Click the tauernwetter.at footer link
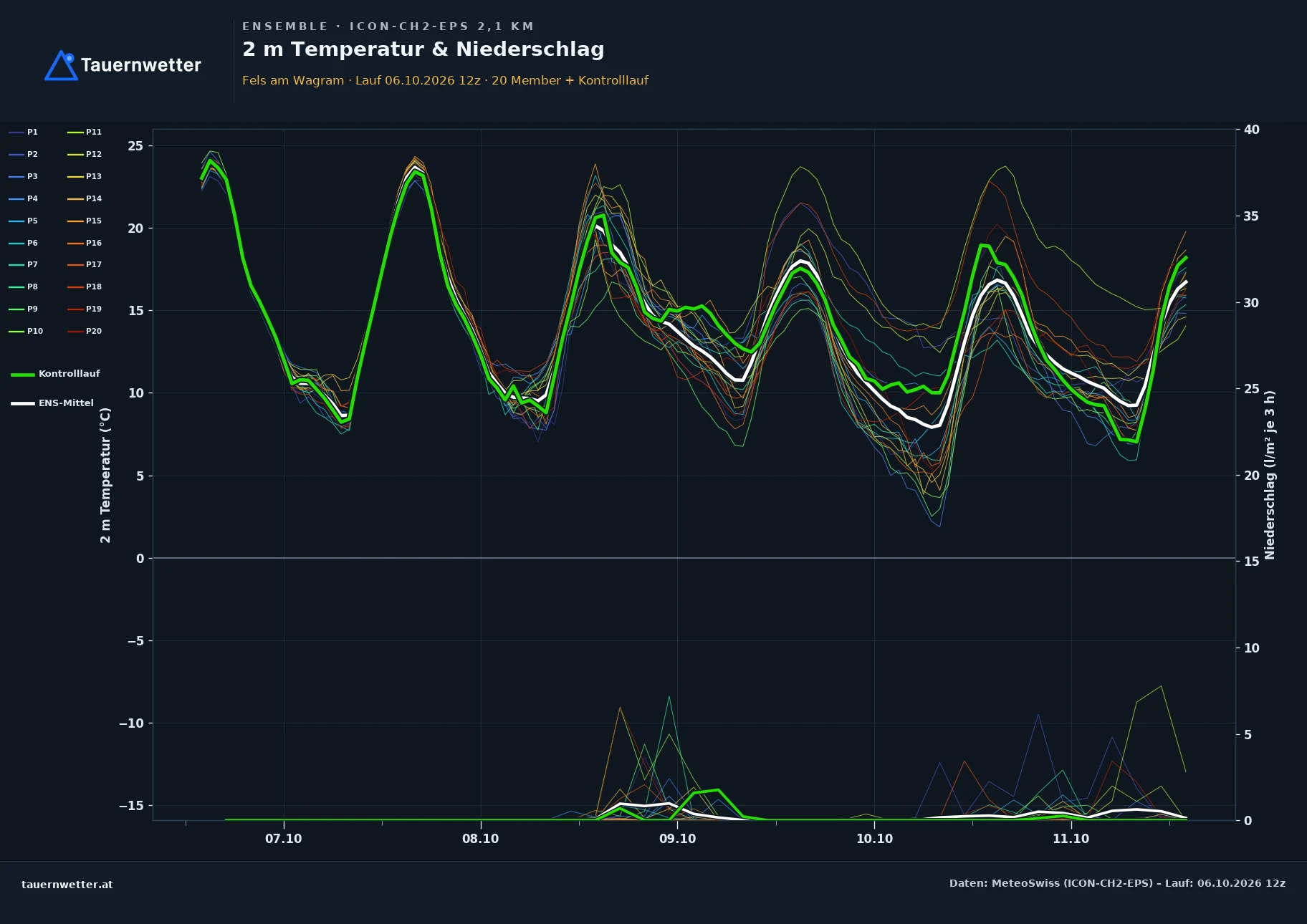The image size is (1307, 924). [x=67, y=885]
